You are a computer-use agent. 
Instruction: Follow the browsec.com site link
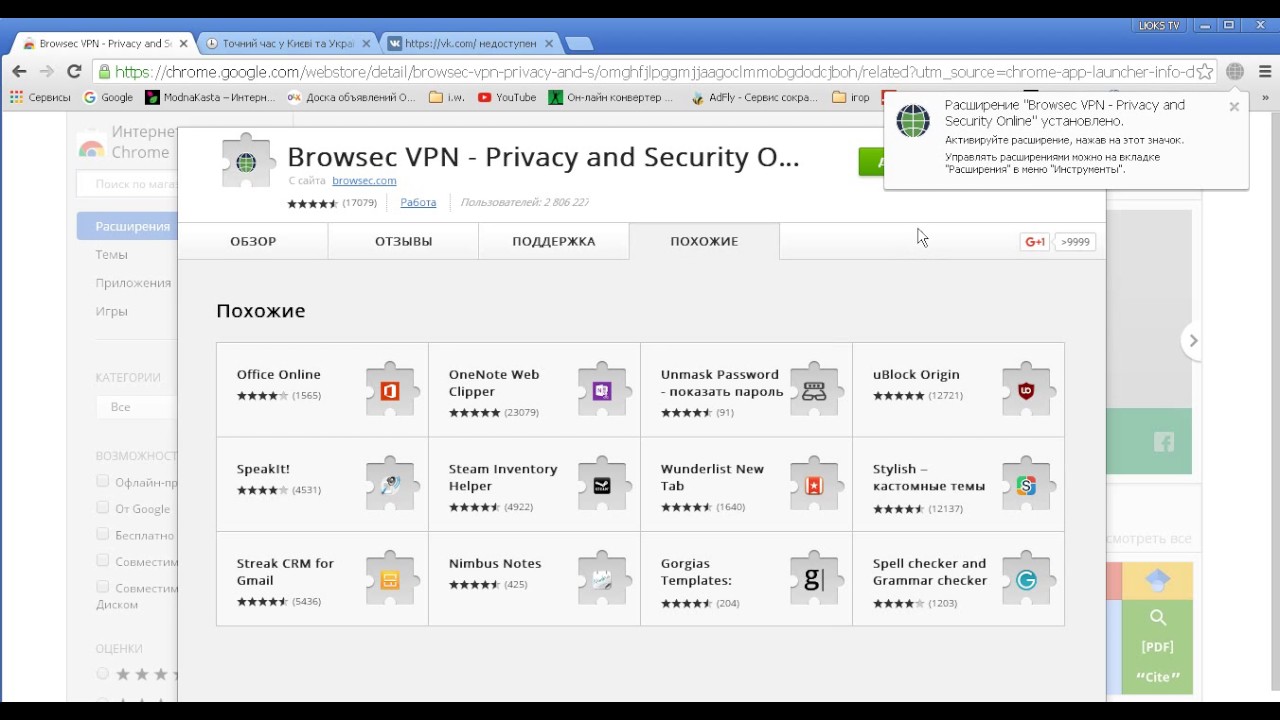tap(364, 181)
